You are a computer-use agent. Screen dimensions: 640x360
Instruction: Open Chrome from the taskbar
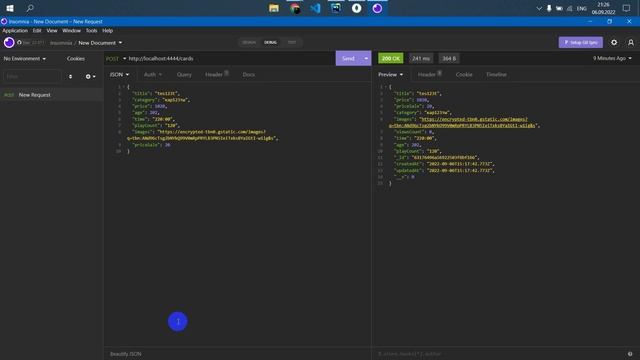(x=295, y=8)
